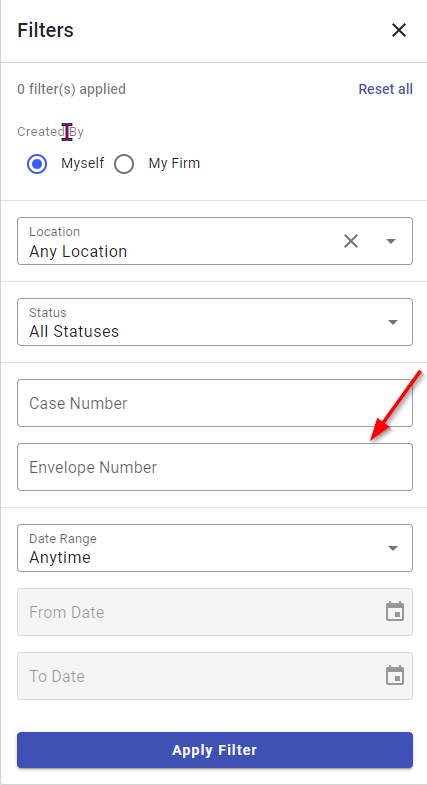Click the filter(s) applied count text
This screenshot has width=427, height=785.
pyautogui.click(x=72, y=89)
